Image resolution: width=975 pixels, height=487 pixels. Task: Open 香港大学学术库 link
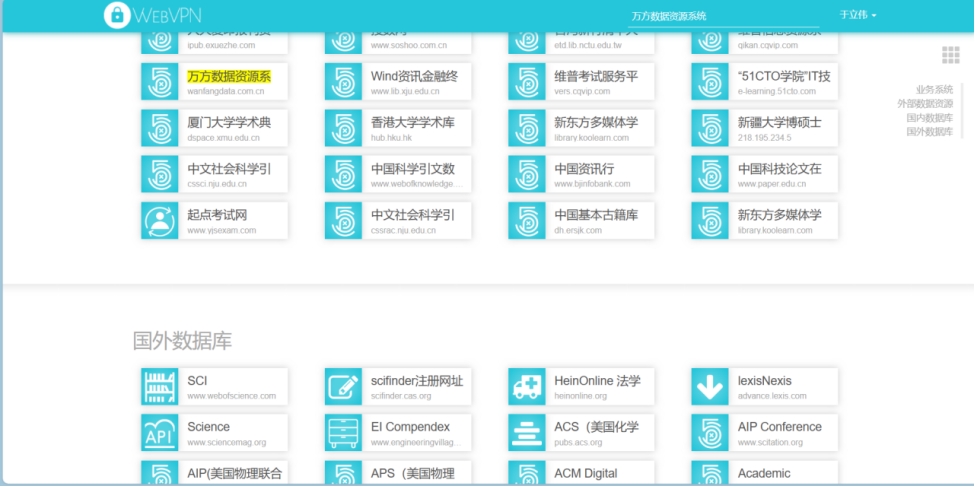413,123
